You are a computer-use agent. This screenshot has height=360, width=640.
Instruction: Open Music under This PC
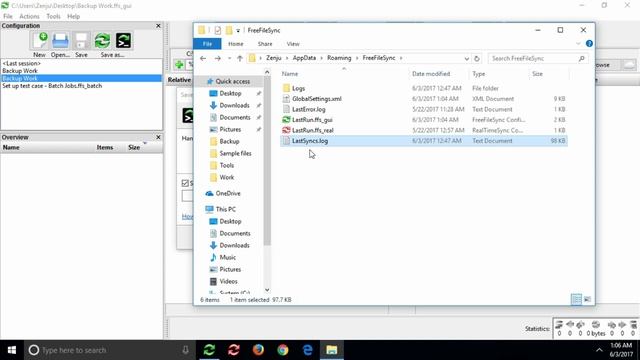pyautogui.click(x=227, y=258)
